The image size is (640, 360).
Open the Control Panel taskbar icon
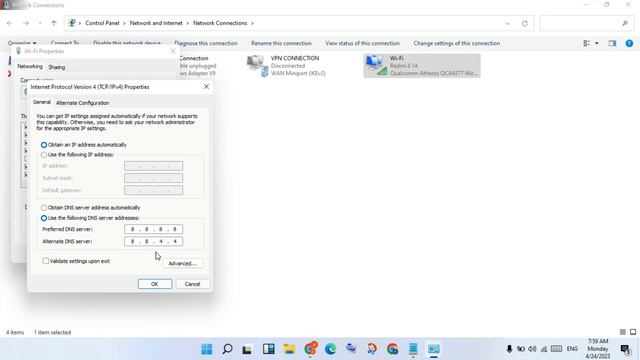433,349
